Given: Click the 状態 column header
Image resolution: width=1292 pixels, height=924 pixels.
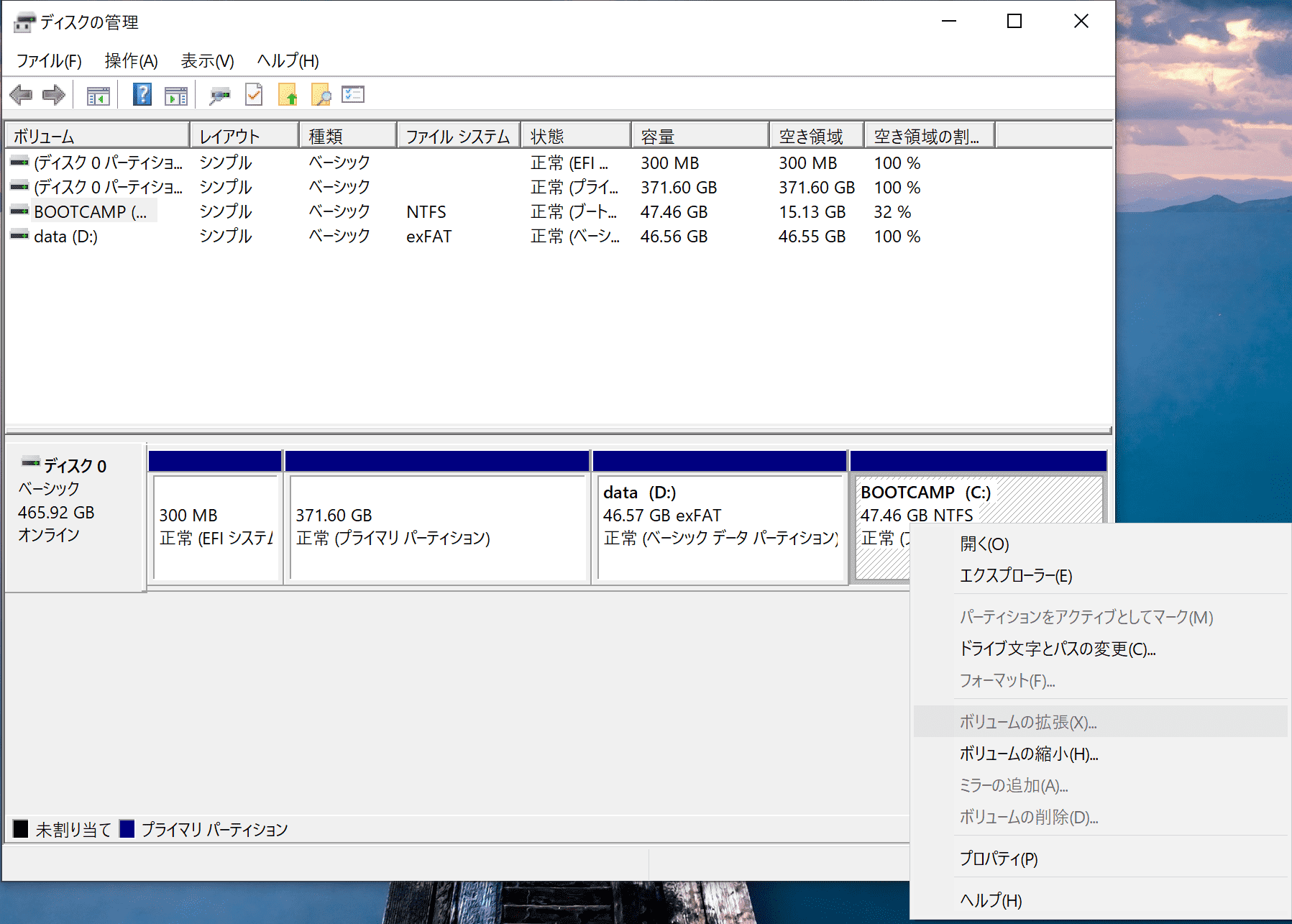Looking at the screenshot, I should [x=576, y=136].
